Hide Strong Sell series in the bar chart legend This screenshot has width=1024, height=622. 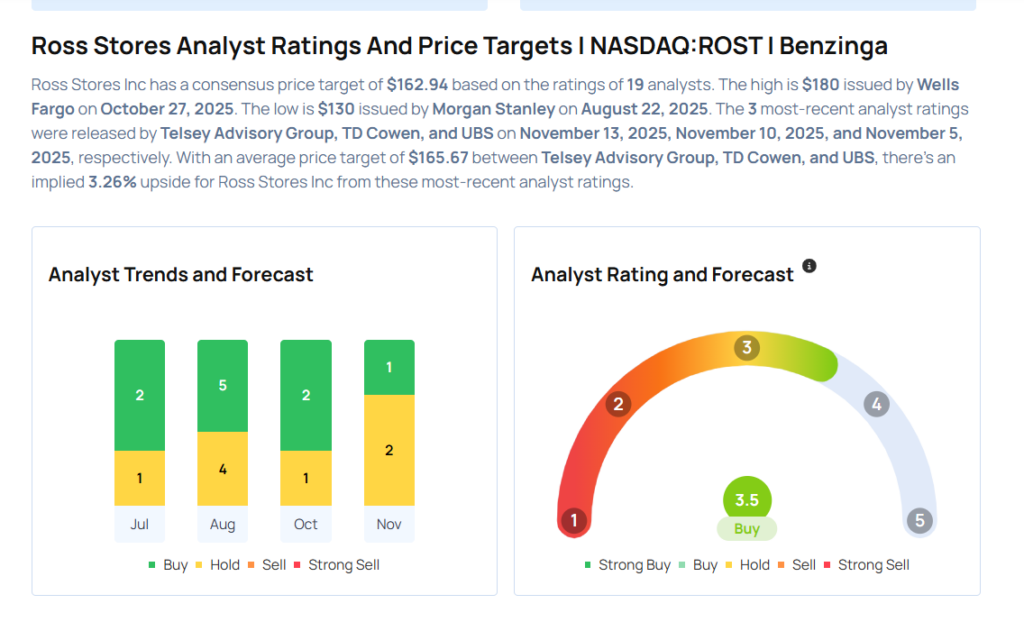(336, 565)
